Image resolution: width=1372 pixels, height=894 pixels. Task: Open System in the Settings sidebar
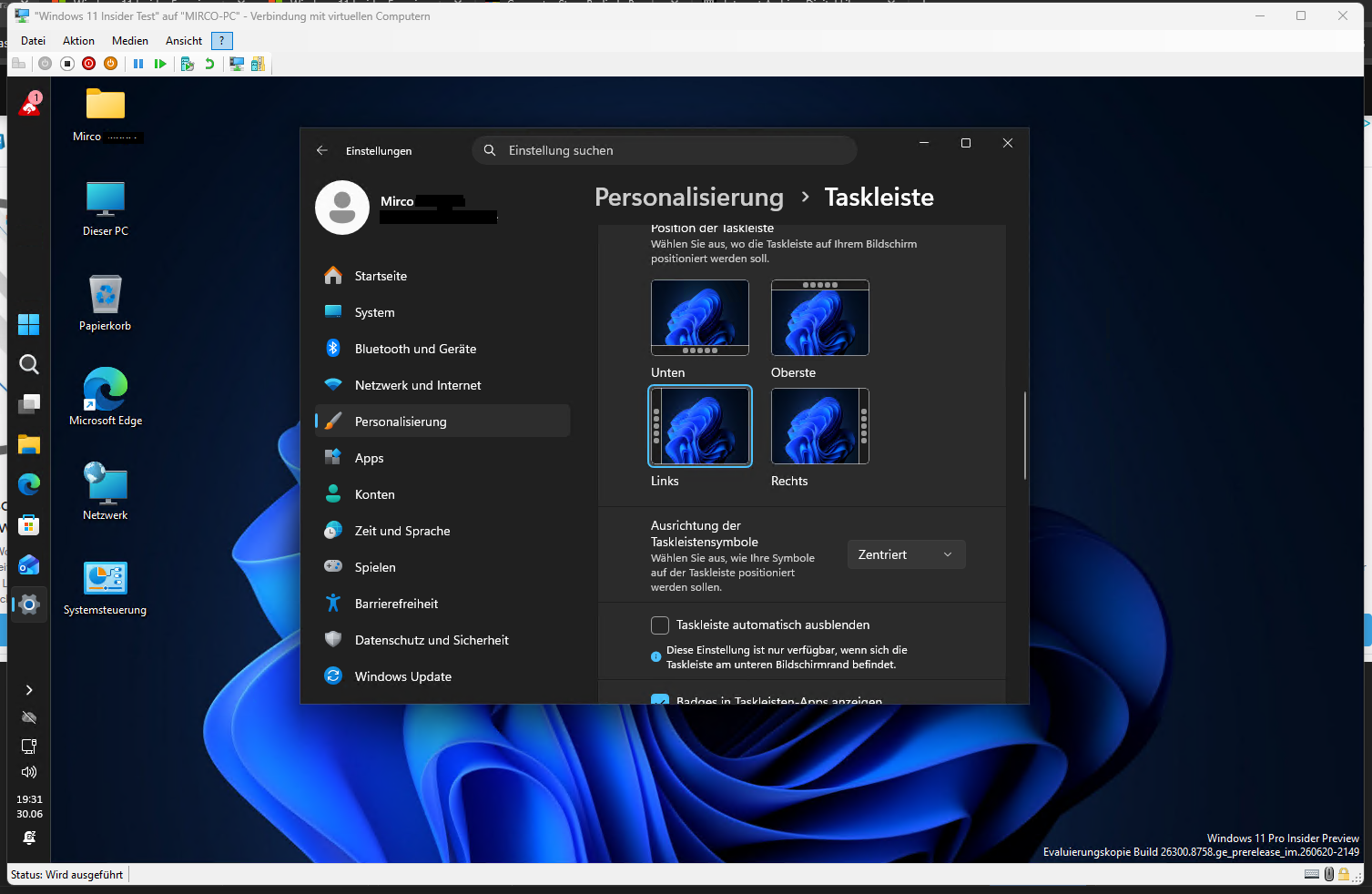pyautogui.click(x=442, y=312)
